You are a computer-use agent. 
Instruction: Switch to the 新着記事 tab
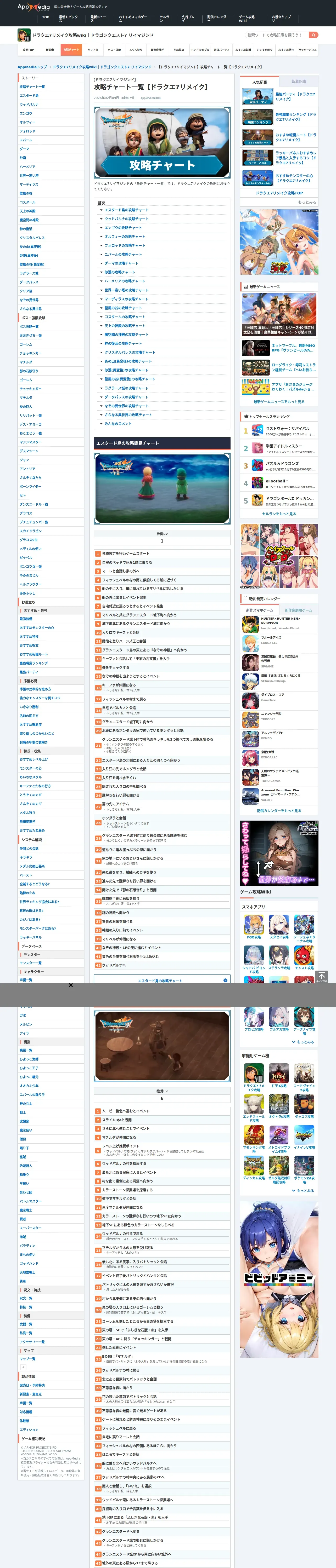[298, 82]
